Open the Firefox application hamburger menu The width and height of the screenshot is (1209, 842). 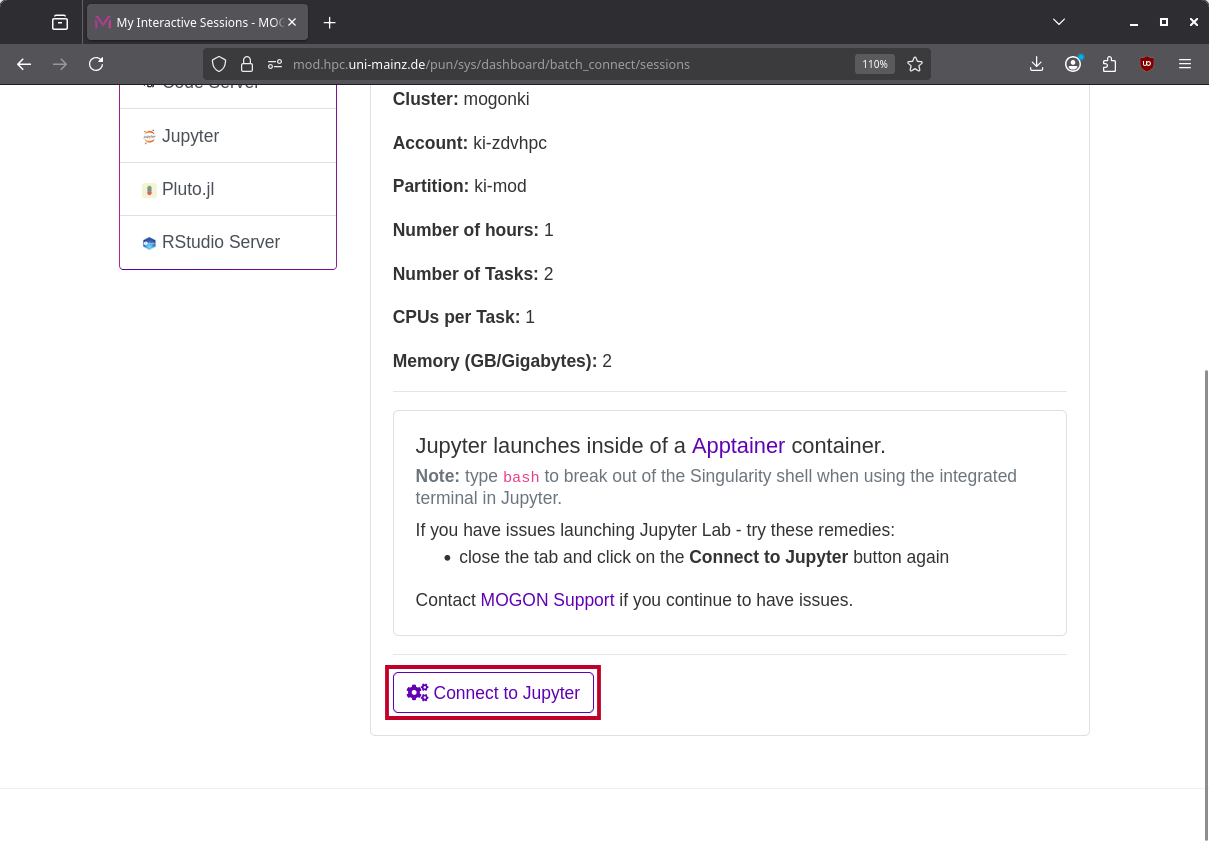tap(1185, 64)
